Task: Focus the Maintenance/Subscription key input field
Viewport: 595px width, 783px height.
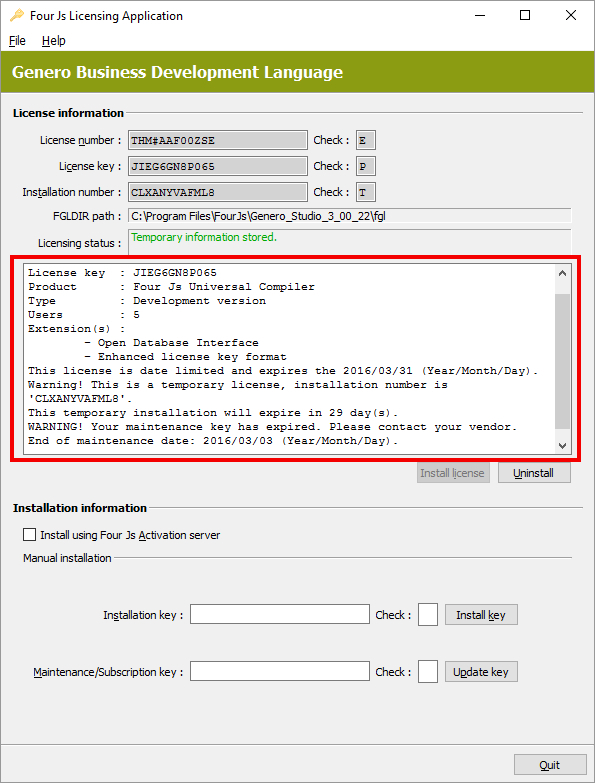Action: click(x=280, y=671)
